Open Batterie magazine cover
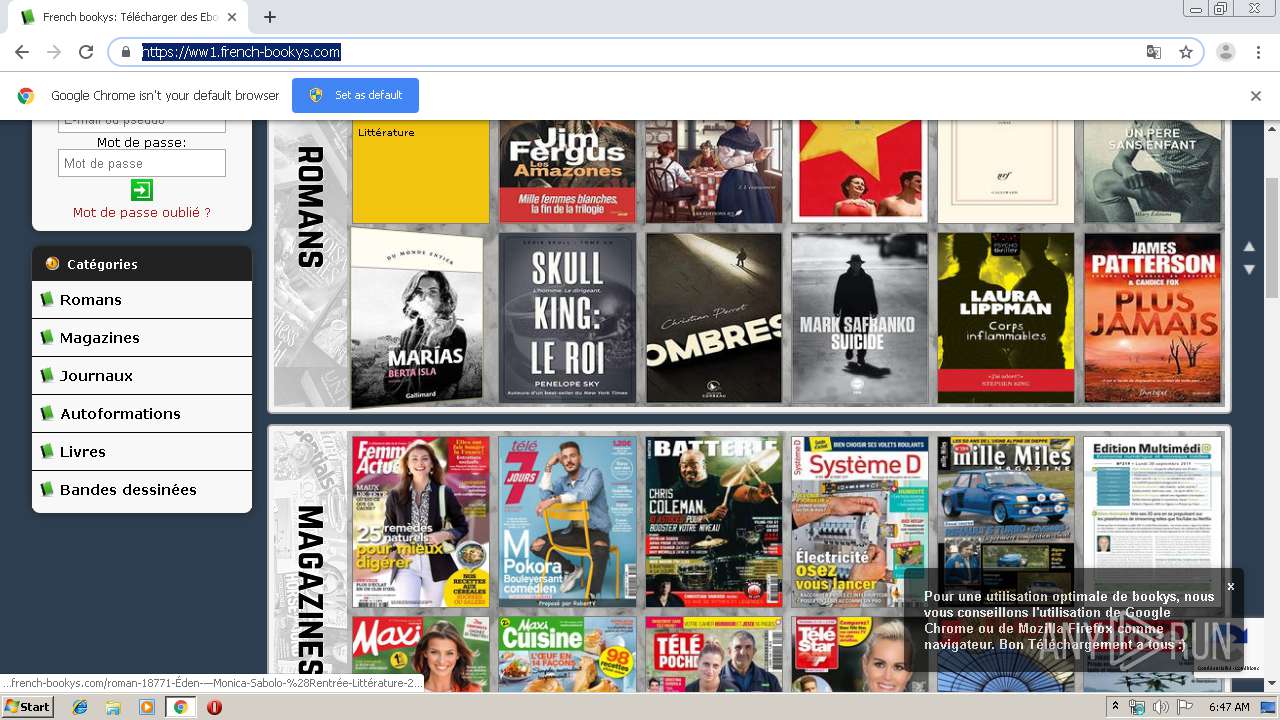This screenshot has height=720, width=1280. pos(714,521)
